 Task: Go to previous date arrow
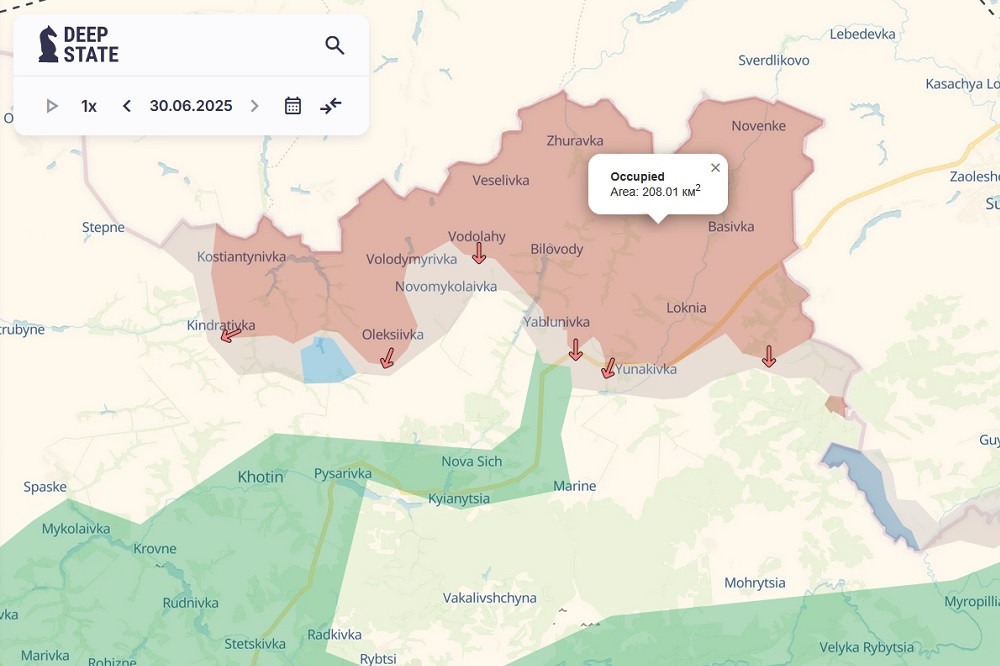pyautogui.click(x=127, y=106)
